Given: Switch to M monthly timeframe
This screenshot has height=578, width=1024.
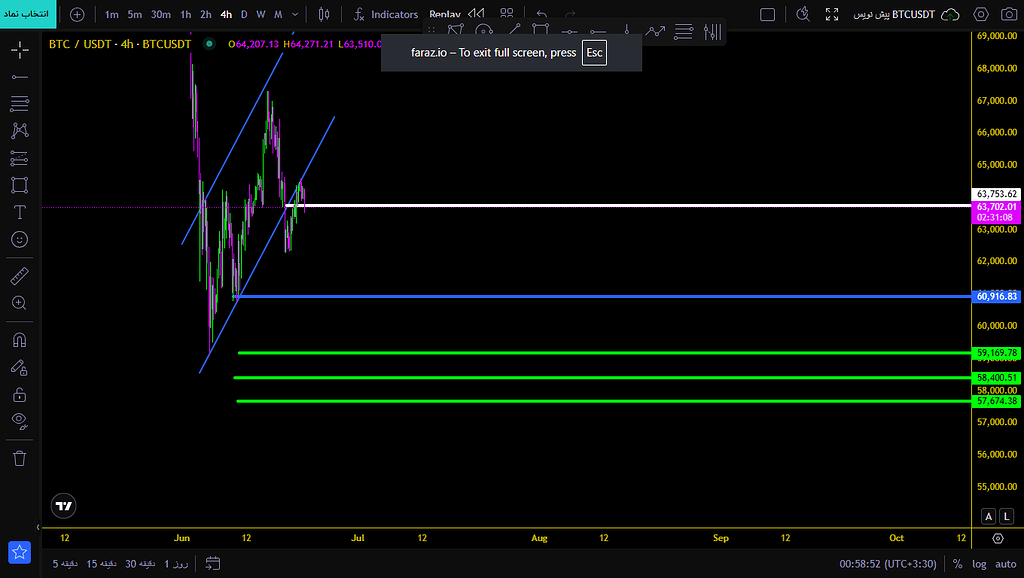Looking at the screenshot, I should click(278, 14).
